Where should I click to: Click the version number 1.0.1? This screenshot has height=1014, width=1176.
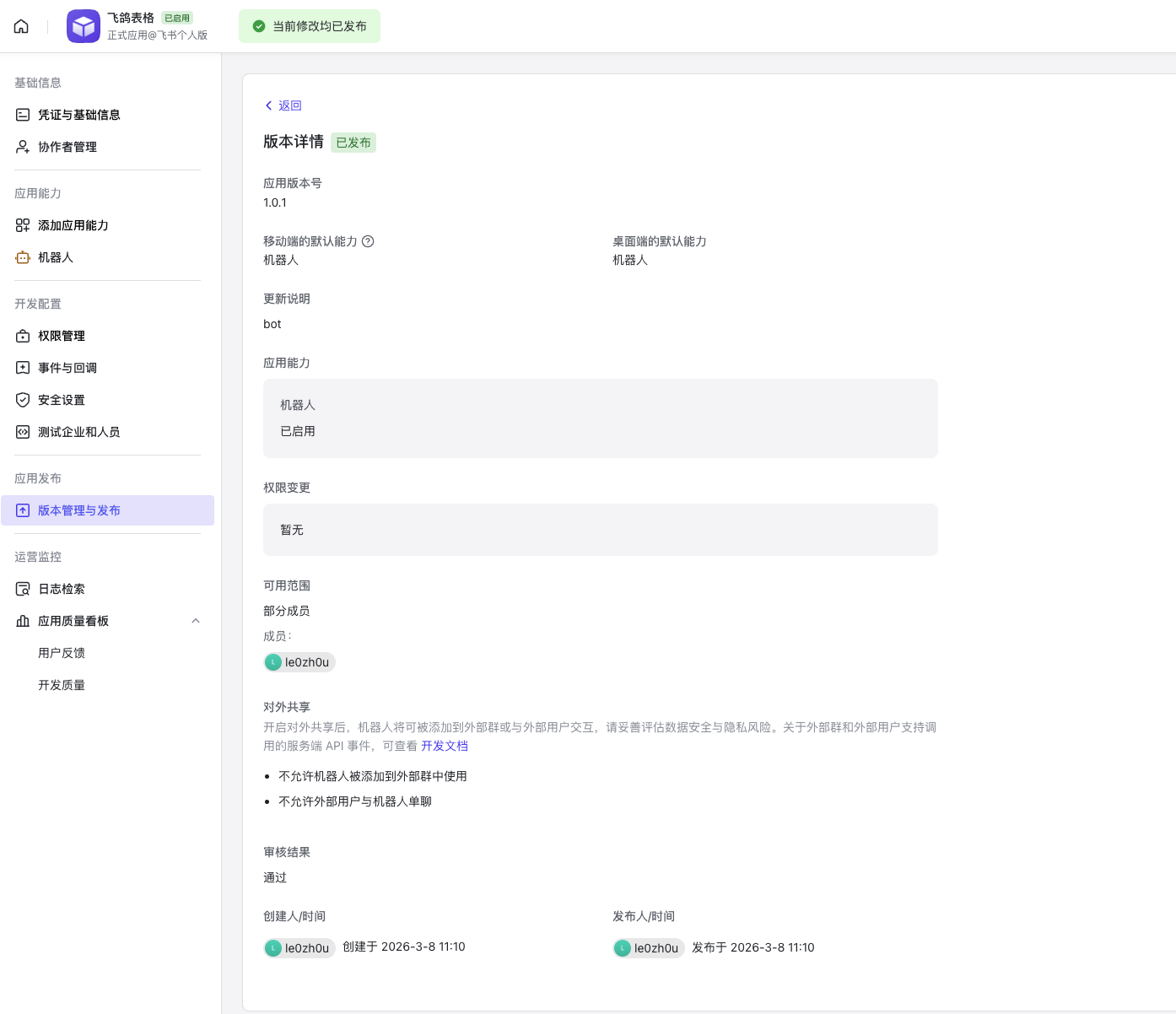(275, 202)
